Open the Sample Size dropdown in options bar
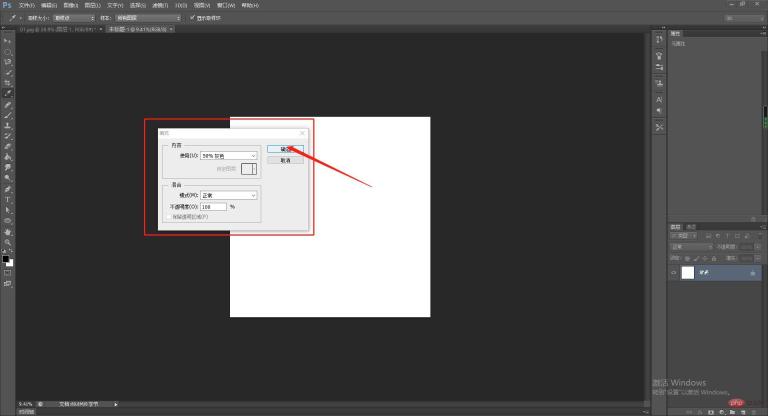 [74, 18]
